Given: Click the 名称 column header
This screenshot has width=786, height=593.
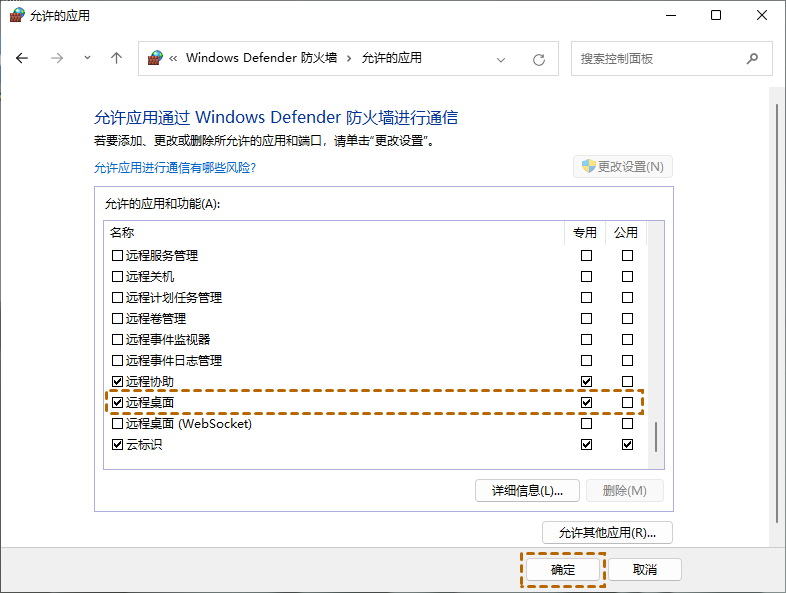Looking at the screenshot, I should 334,233.
